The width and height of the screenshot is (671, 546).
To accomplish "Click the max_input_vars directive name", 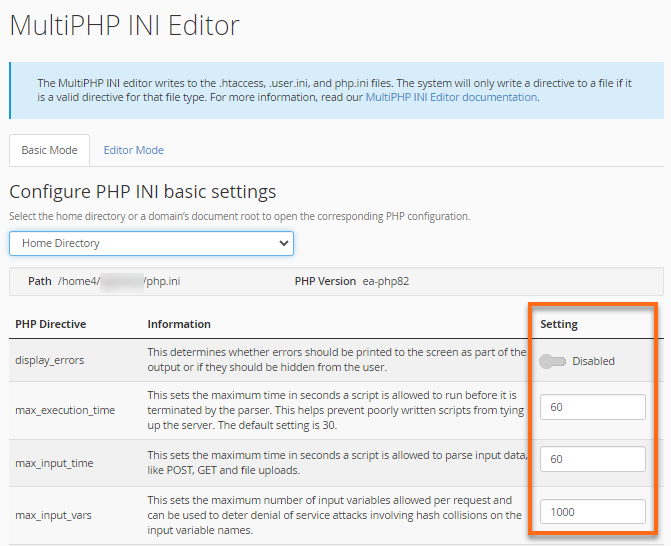I will (53, 515).
